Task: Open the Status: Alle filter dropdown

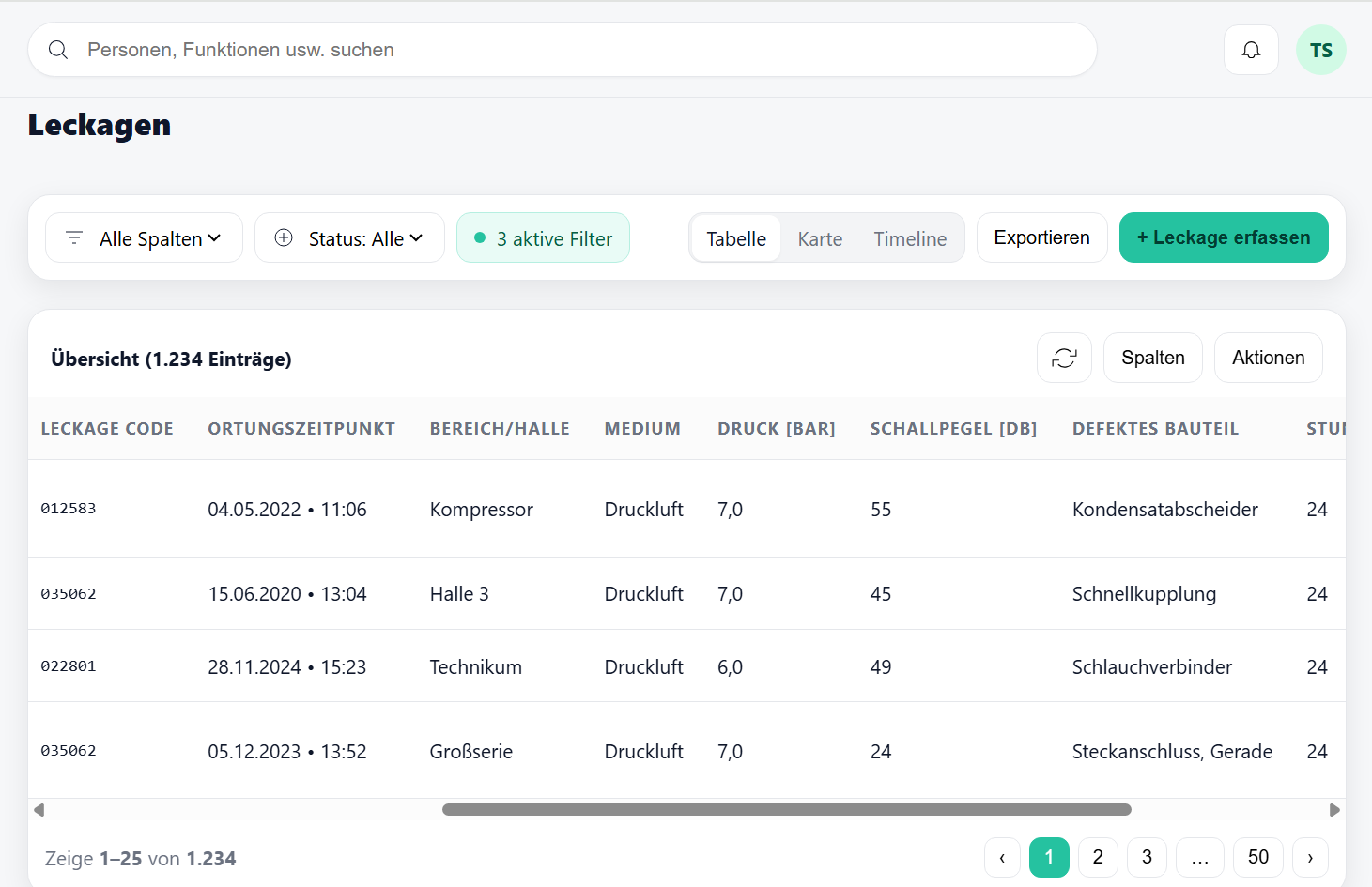Action: point(349,238)
